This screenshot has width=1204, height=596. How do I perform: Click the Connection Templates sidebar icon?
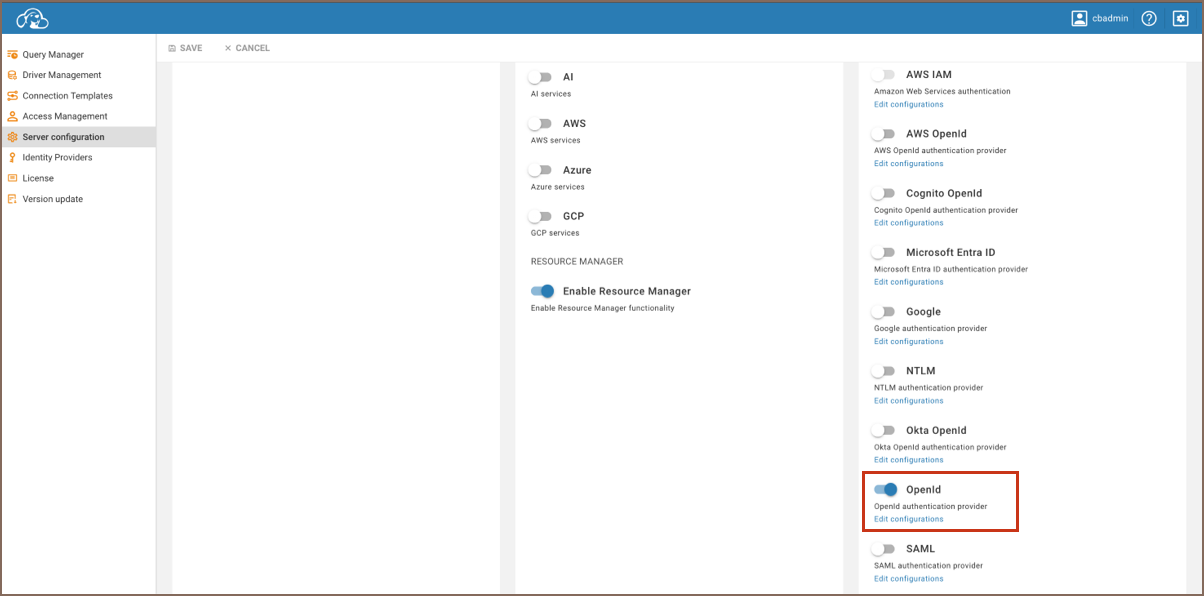point(12,96)
